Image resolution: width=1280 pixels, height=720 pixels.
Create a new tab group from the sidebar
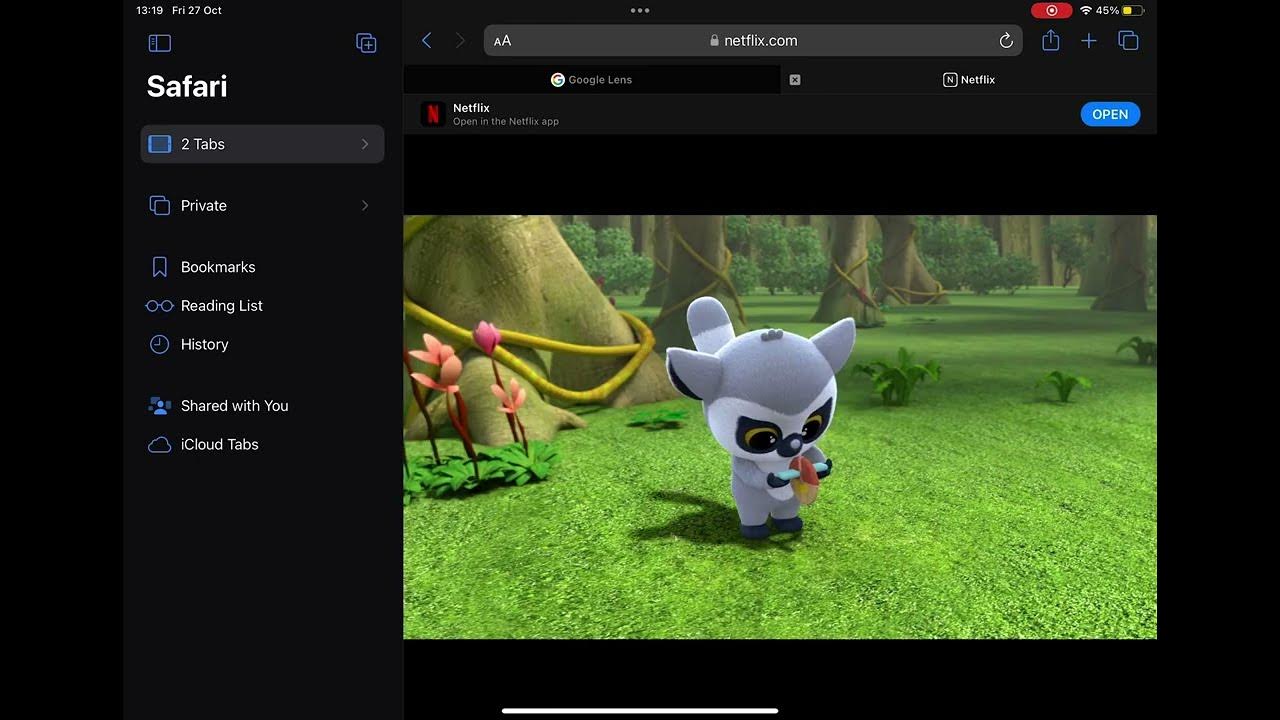366,43
